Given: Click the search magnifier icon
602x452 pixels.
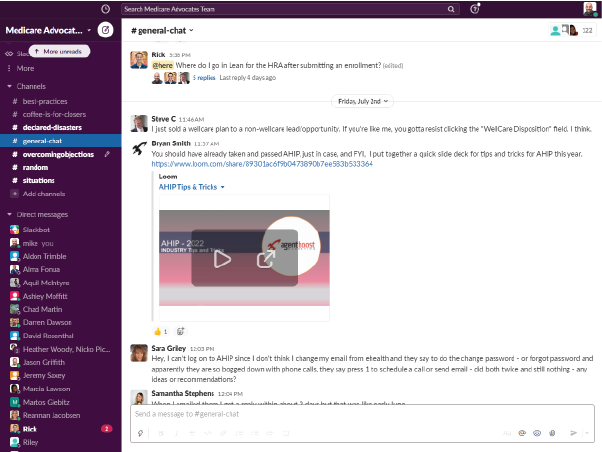Looking at the screenshot, I should point(451,9).
